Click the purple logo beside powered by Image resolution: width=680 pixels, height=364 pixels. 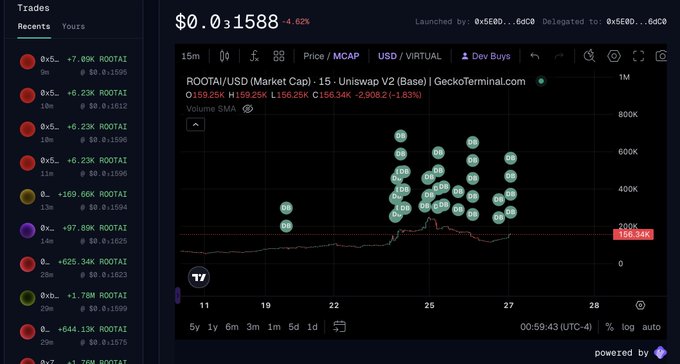[660, 352]
